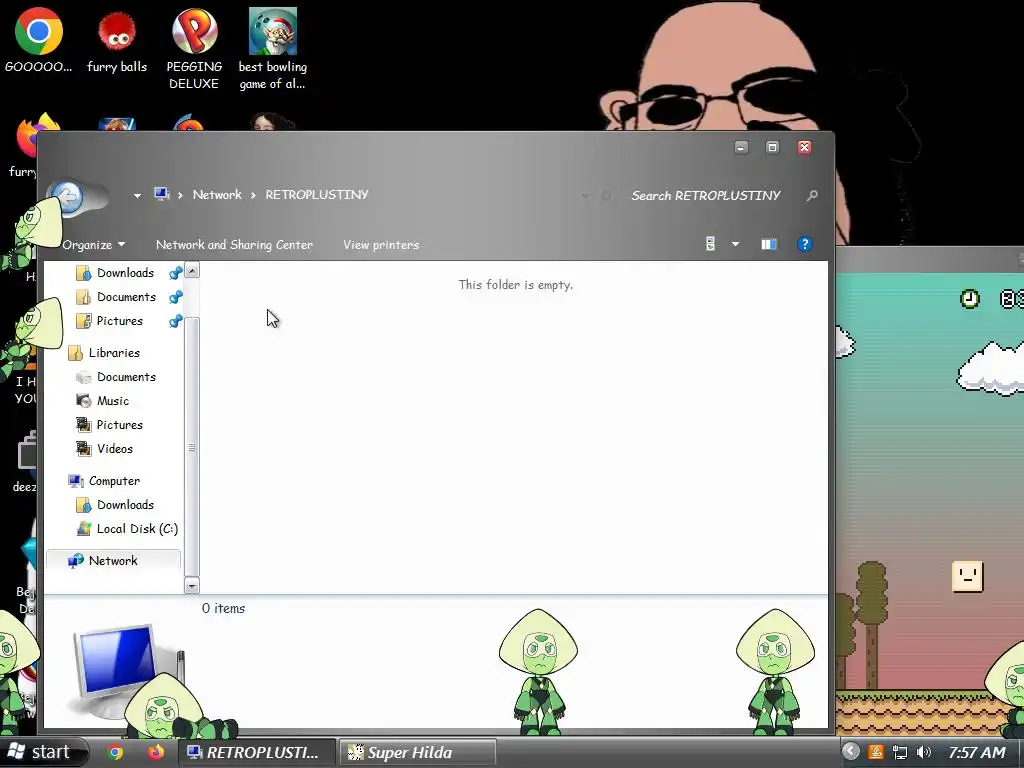The image size is (1024, 768).
Task: Open the Videos library
Action: (x=114, y=449)
